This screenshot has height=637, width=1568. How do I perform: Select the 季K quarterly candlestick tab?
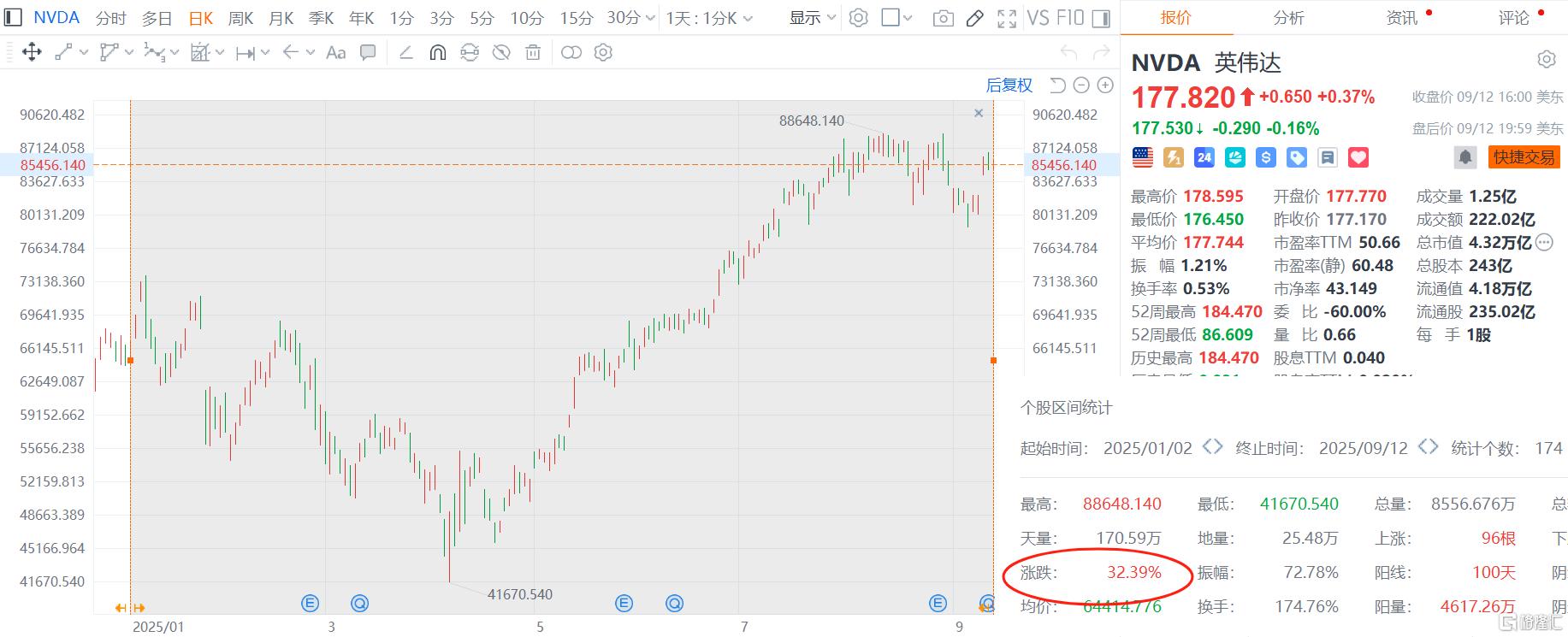point(322,18)
